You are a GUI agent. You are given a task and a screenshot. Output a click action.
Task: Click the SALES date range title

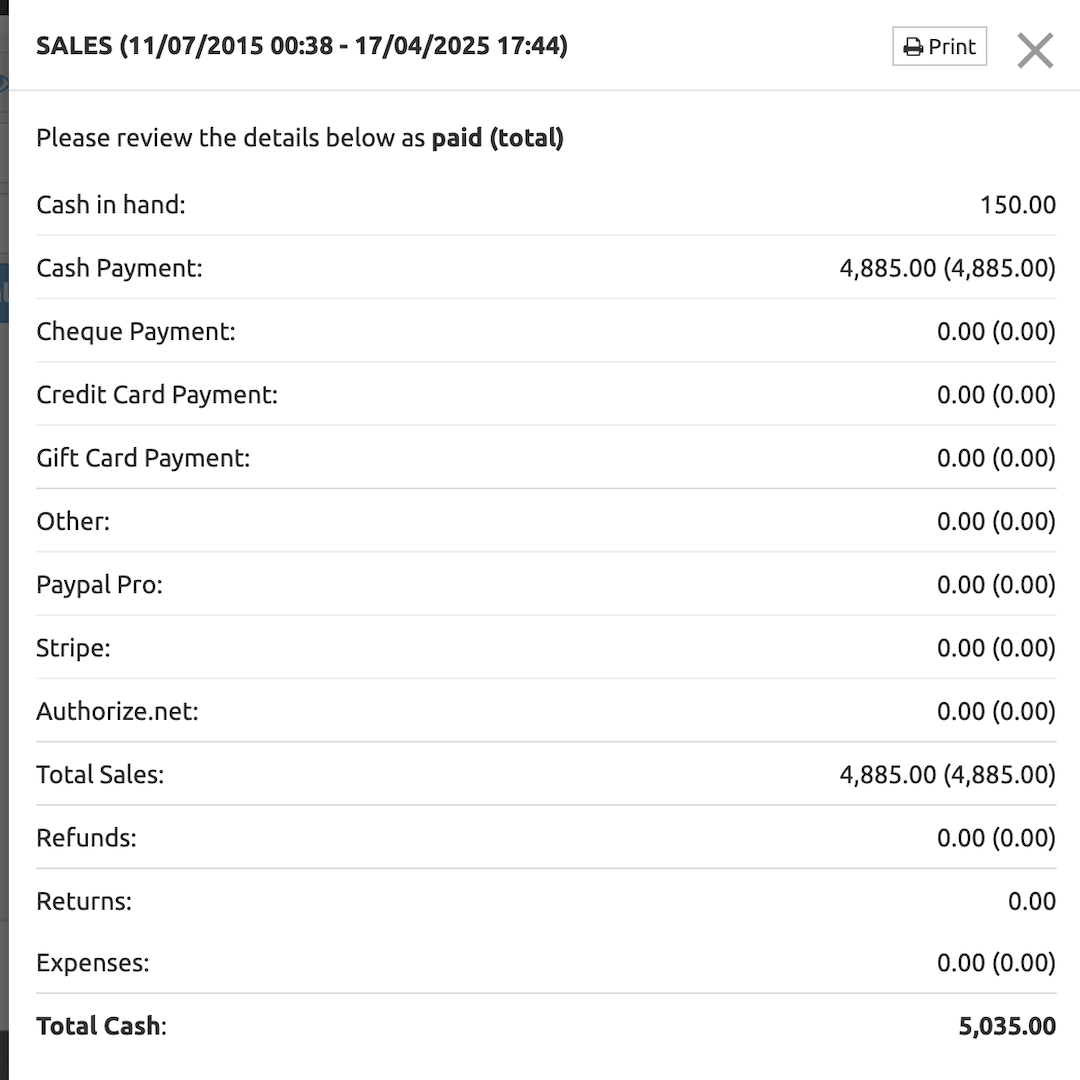point(302,46)
